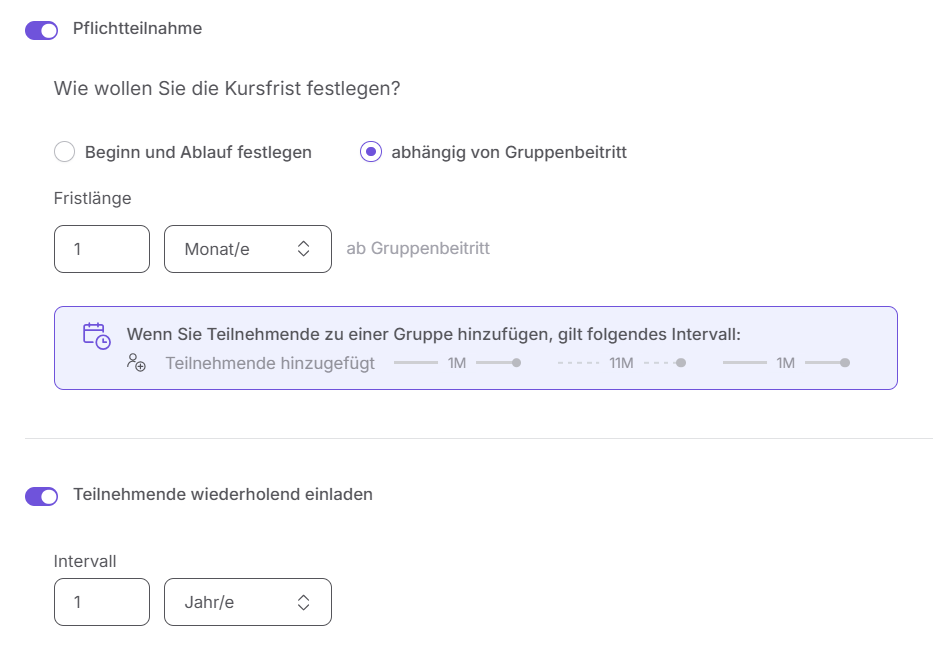This screenshot has width=933, height=646.
Task: Click the dot ending the last 1M segment
Action: [845, 363]
